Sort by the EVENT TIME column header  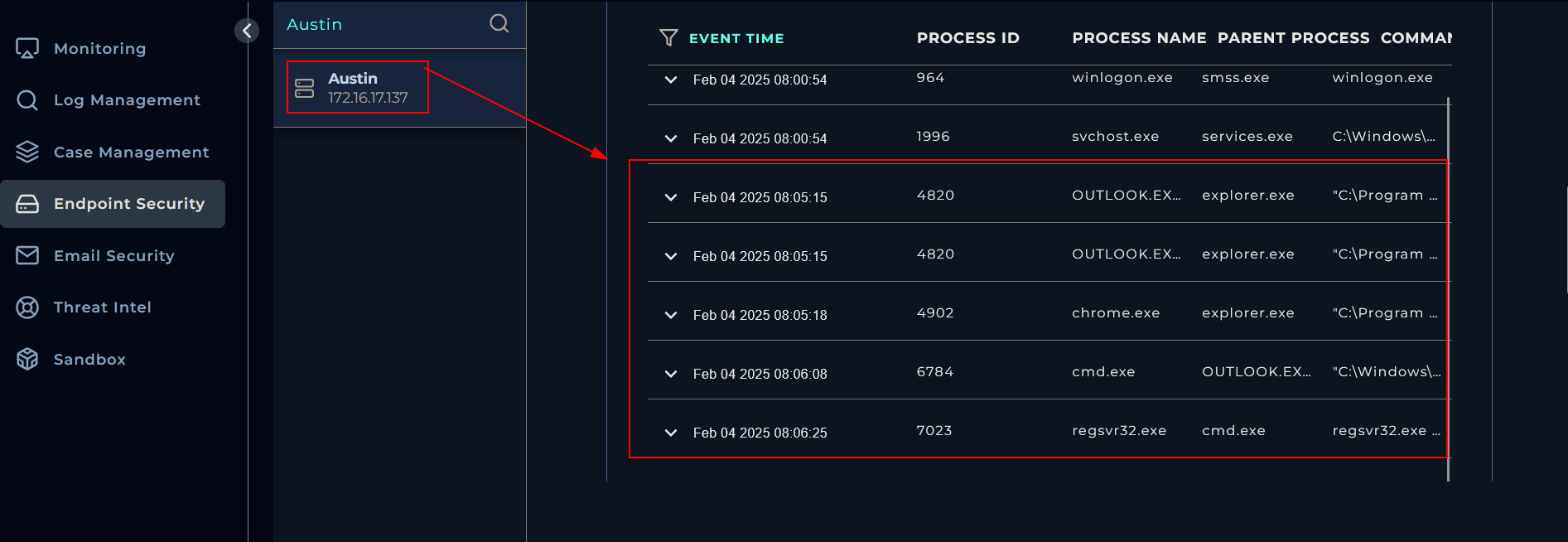[736, 38]
